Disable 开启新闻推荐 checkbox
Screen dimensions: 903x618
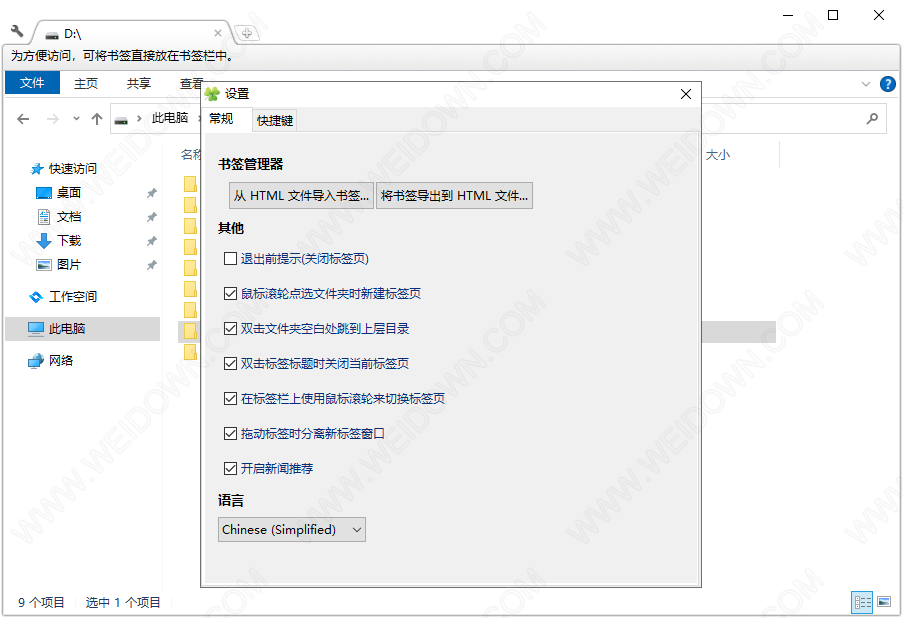tap(230, 468)
